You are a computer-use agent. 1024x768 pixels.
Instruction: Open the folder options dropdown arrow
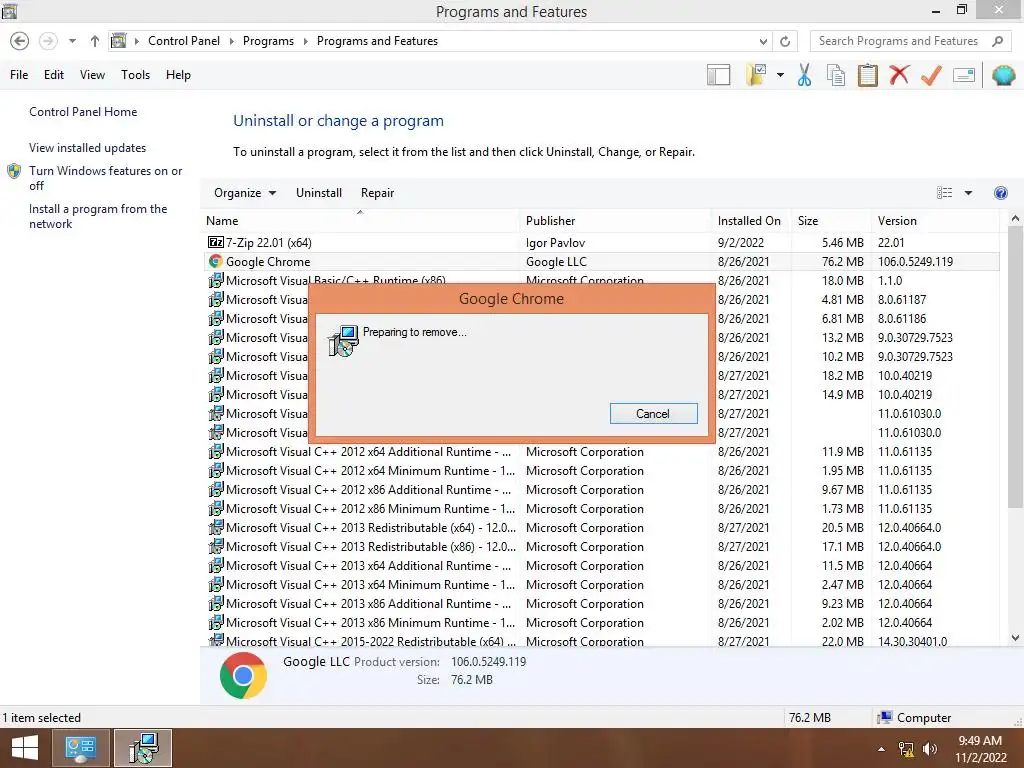coord(780,75)
